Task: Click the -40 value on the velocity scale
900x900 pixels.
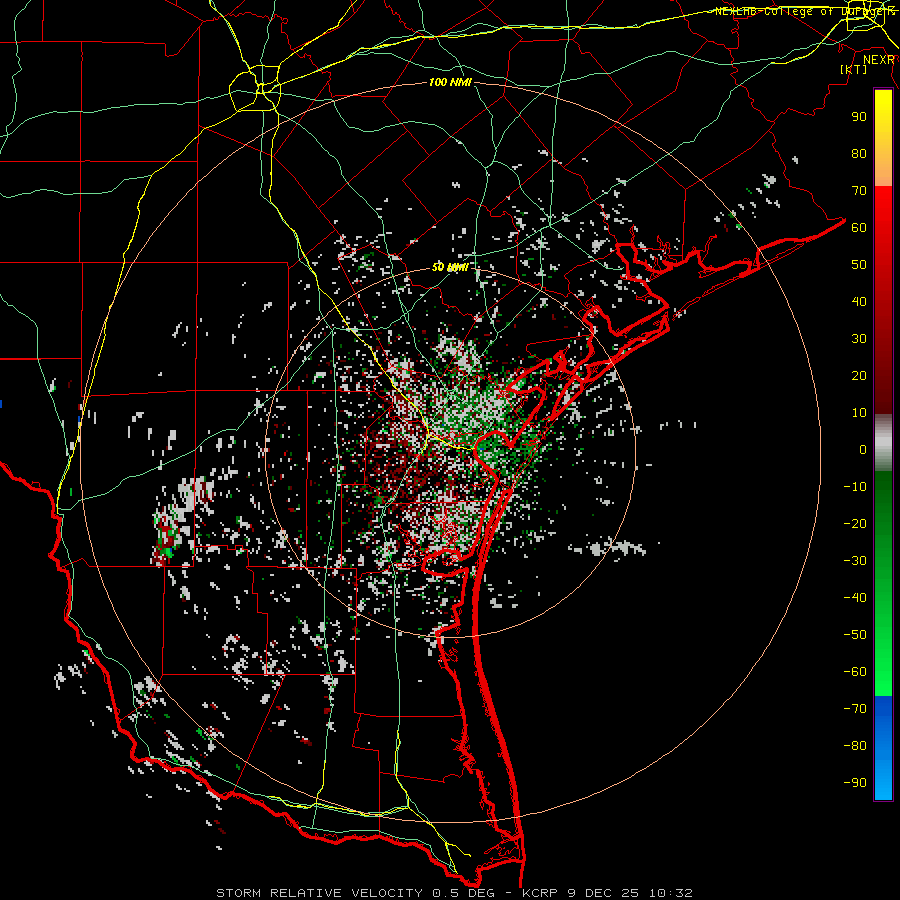Action: tap(855, 598)
